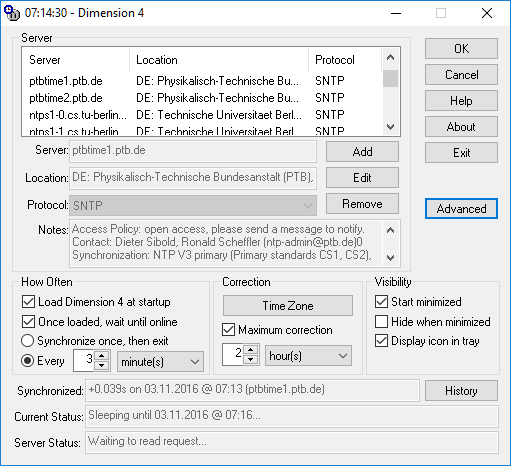Select ptbtime2.ptb.de in server list
Image resolution: width=511 pixels, height=466 pixels.
click(66, 98)
